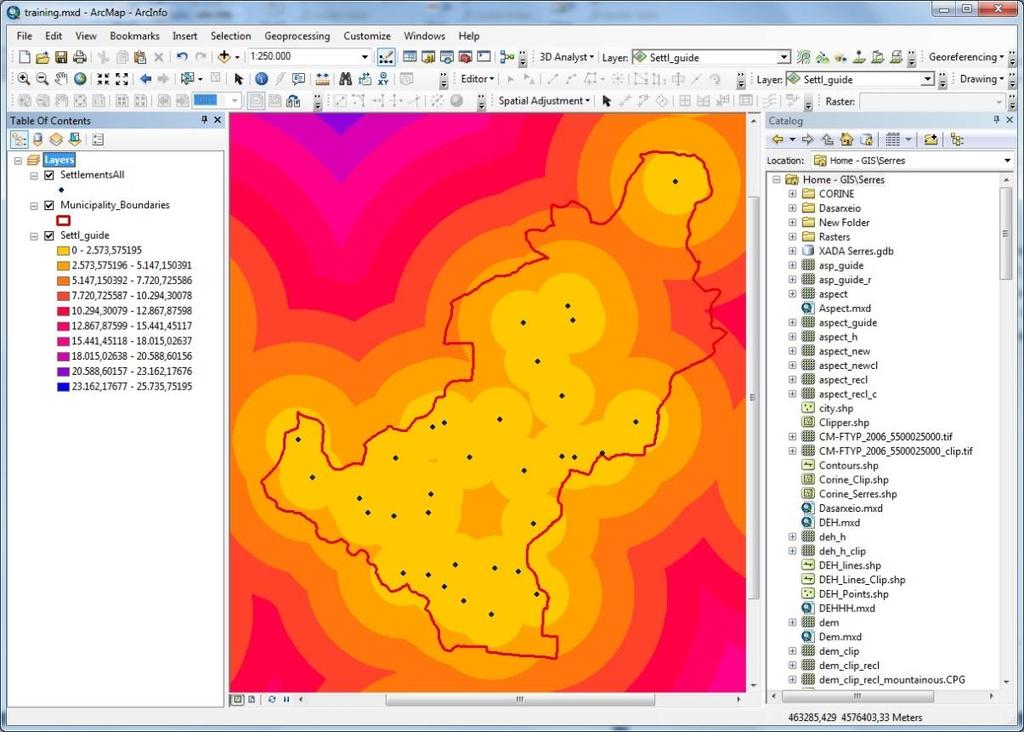
Task: Activate the Identify tool (blue i icon)
Action: (261, 79)
